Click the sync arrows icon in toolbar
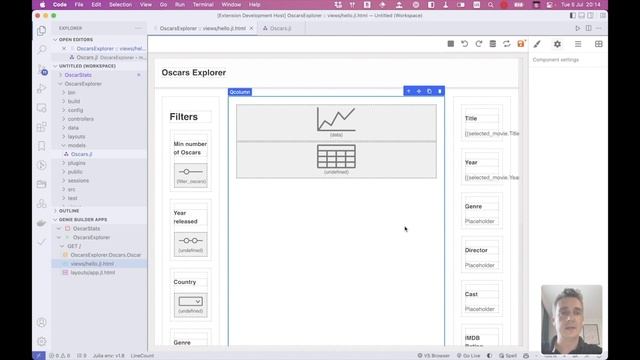 point(507,44)
